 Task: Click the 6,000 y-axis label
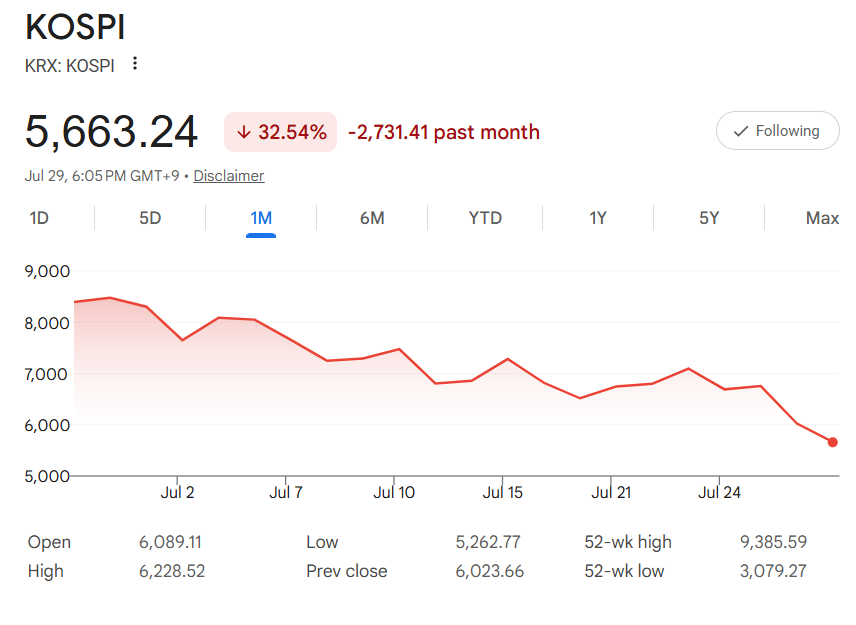[47, 425]
